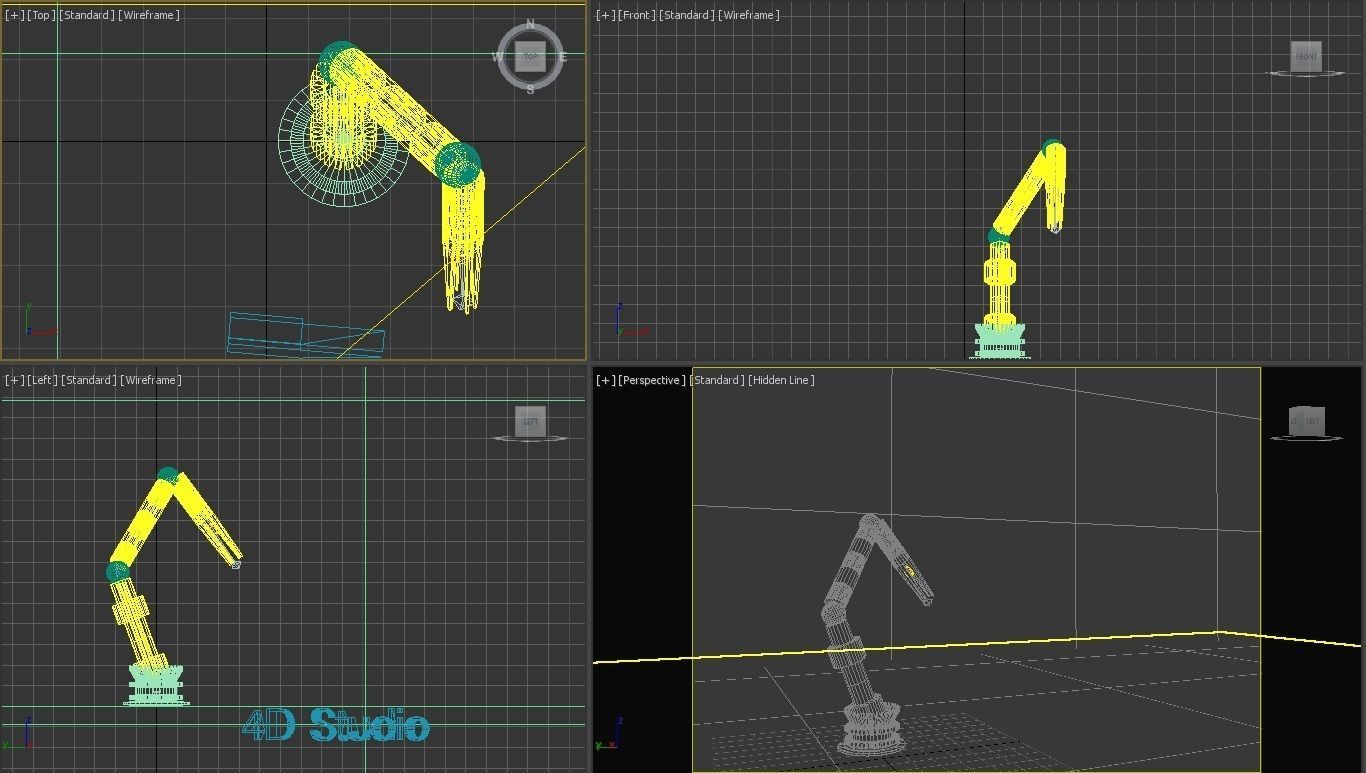
Task: Click the FRONT ViewCube in the Front viewport
Action: (1306, 56)
